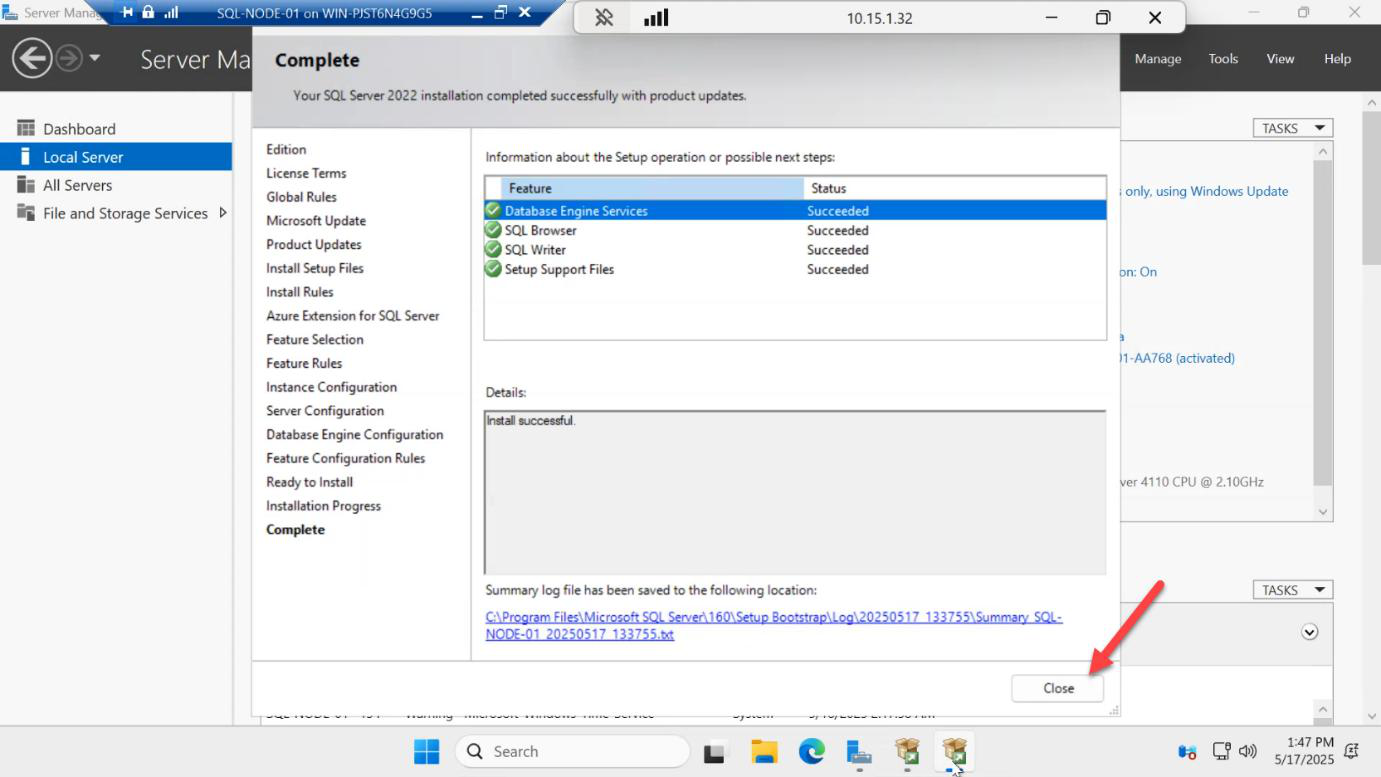The height and width of the screenshot is (777, 1381).
Task: Close the SQL Server setup wizard
Action: [1058, 688]
